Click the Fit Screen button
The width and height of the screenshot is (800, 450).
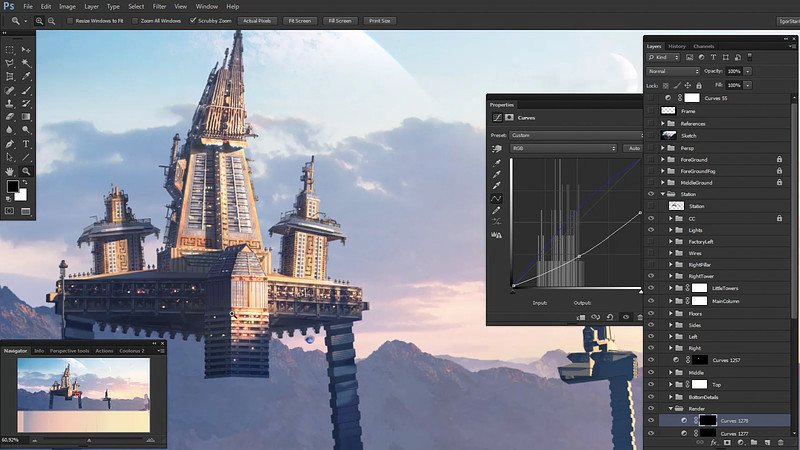pyautogui.click(x=299, y=21)
